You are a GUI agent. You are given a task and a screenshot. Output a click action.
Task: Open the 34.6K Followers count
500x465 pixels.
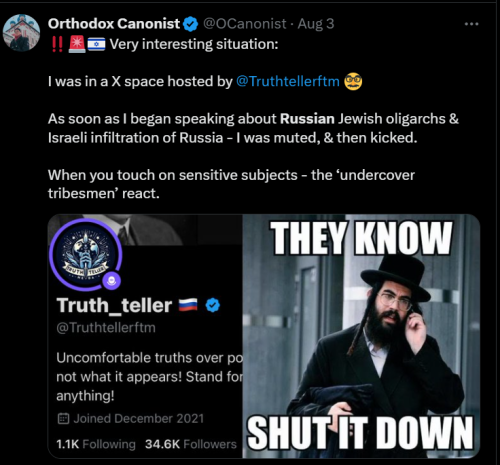click(x=191, y=444)
